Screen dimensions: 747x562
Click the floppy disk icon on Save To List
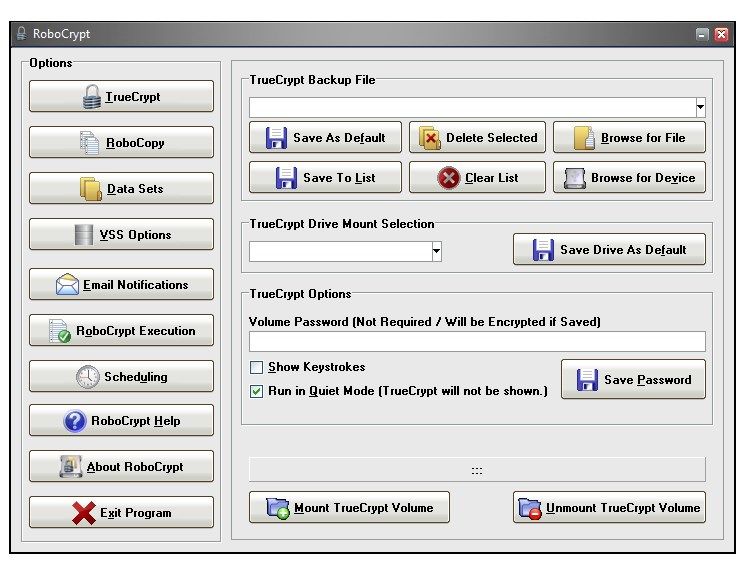click(x=286, y=178)
